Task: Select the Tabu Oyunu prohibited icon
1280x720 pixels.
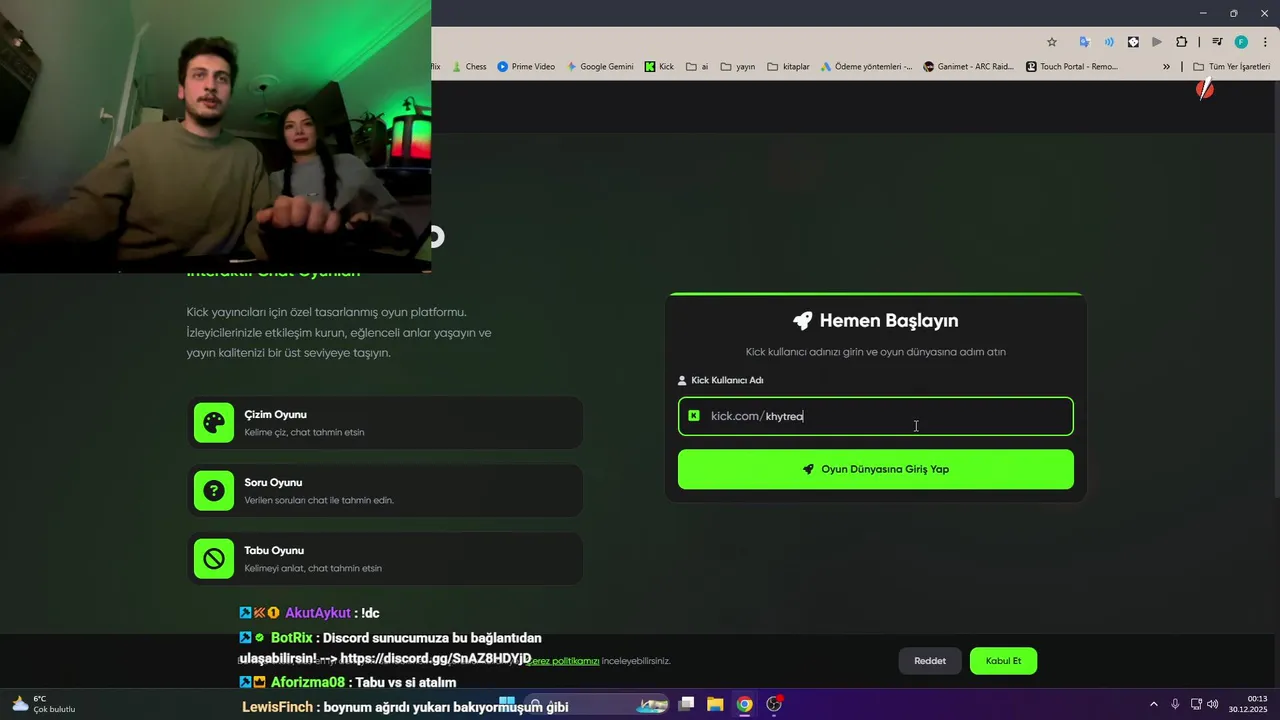Action: click(x=214, y=559)
